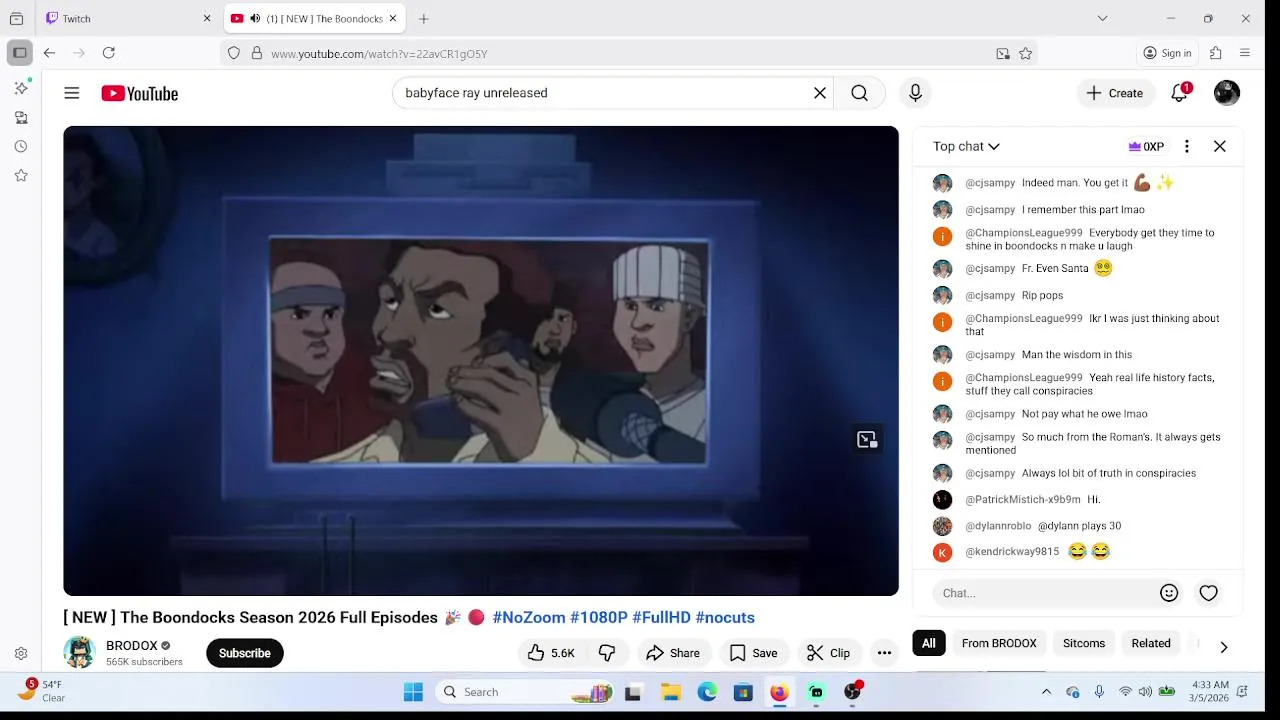Save the video to playlist

point(753,653)
